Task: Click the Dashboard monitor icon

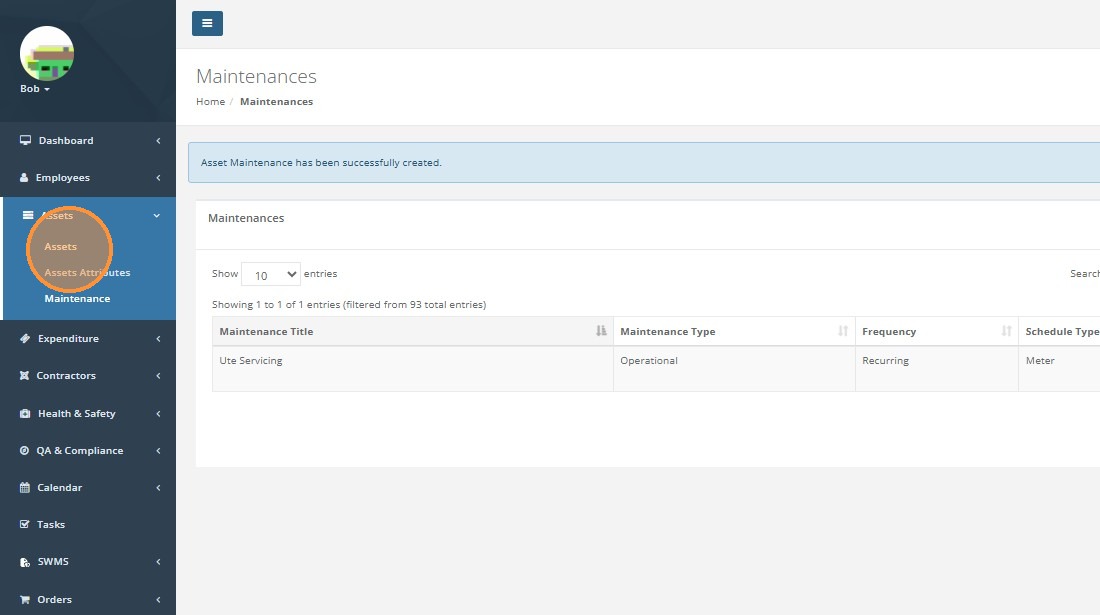Action: pyautogui.click(x=26, y=141)
